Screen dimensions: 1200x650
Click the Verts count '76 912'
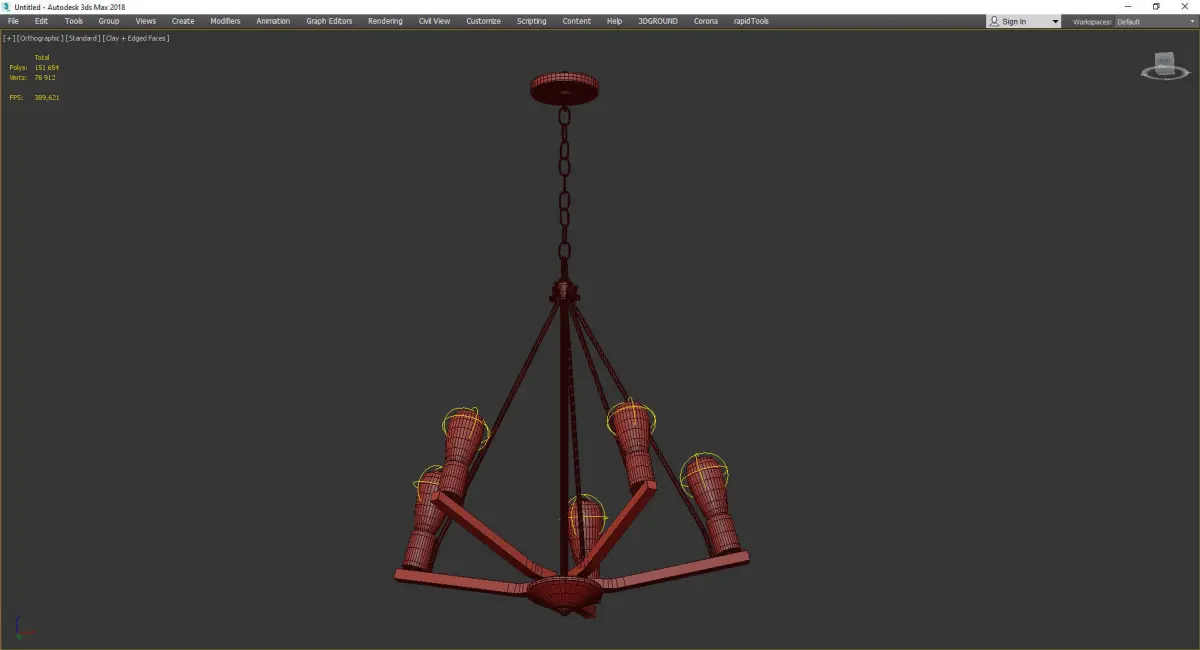click(45, 77)
